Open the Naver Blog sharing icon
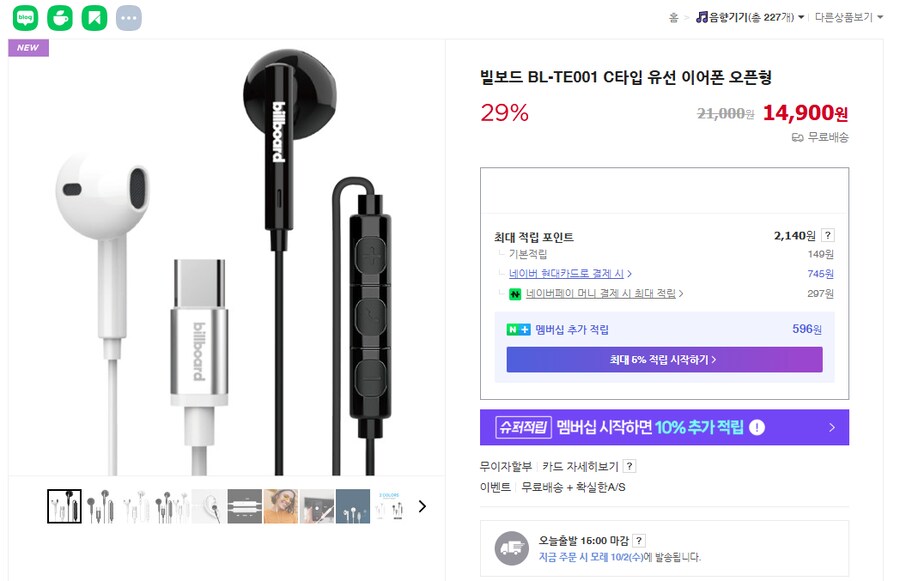Viewport: 900px width, 581px height. tap(25, 17)
